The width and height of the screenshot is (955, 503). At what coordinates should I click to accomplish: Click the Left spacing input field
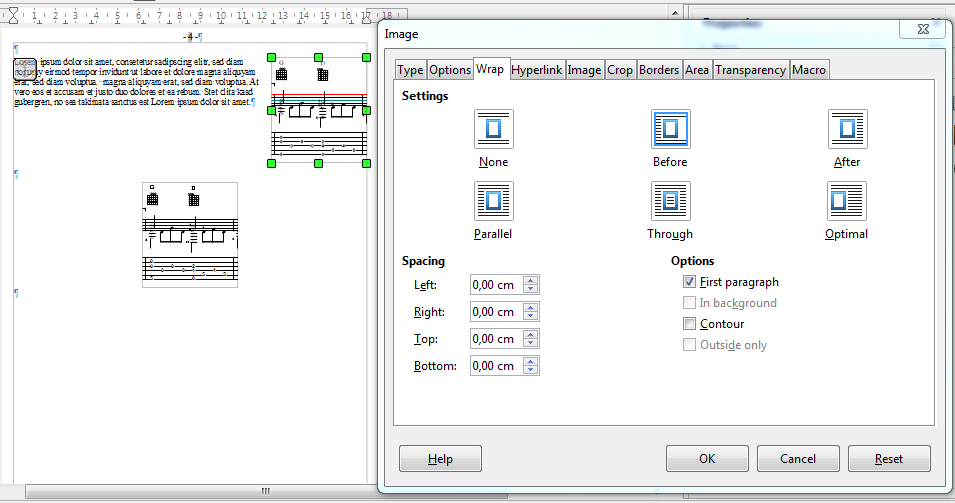click(496, 284)
